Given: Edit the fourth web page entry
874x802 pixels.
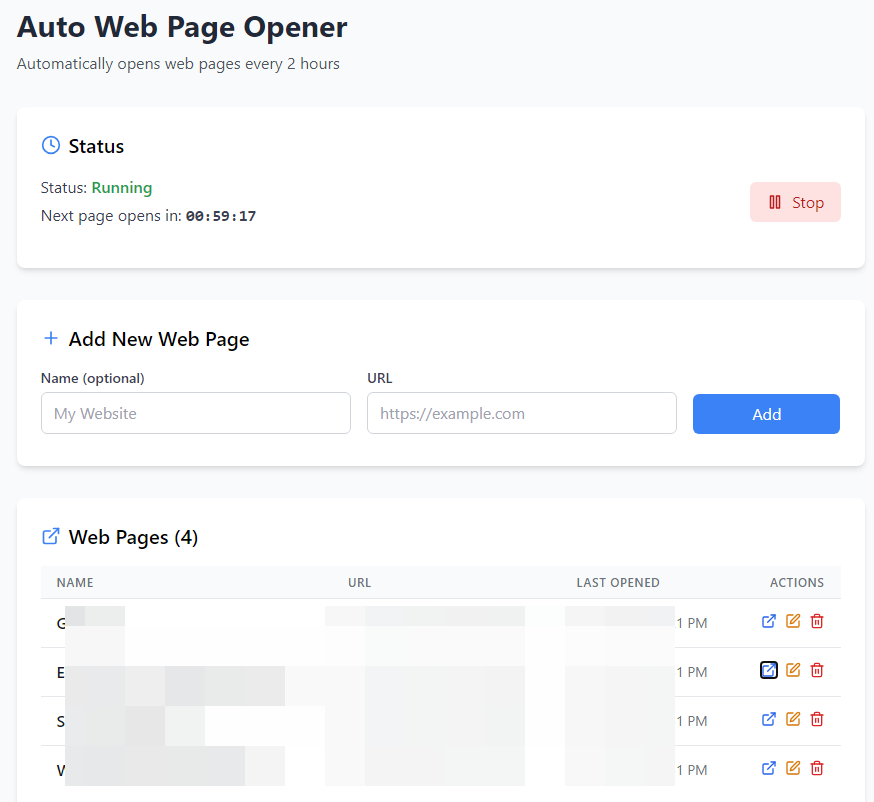Looking at the screenshot, I should [793, 768].
